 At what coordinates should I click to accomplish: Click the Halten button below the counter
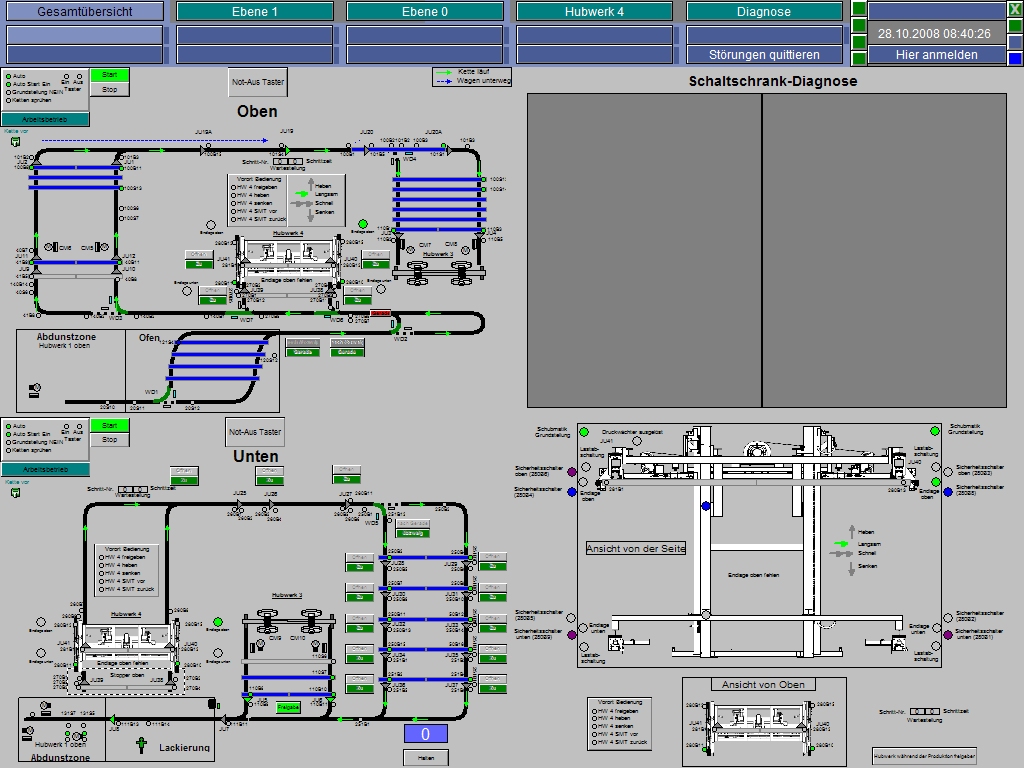pyautogui.click(x=426, y=758)
